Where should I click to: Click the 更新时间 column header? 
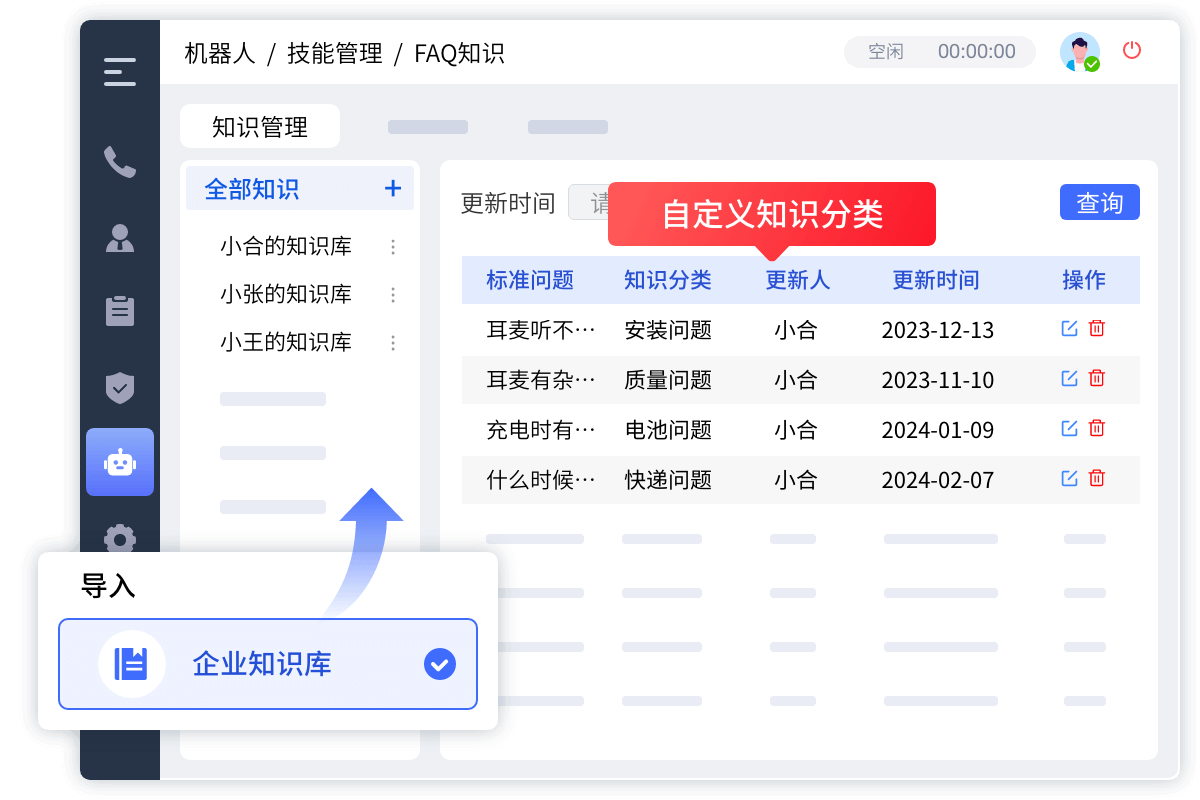tap(936, 280)
